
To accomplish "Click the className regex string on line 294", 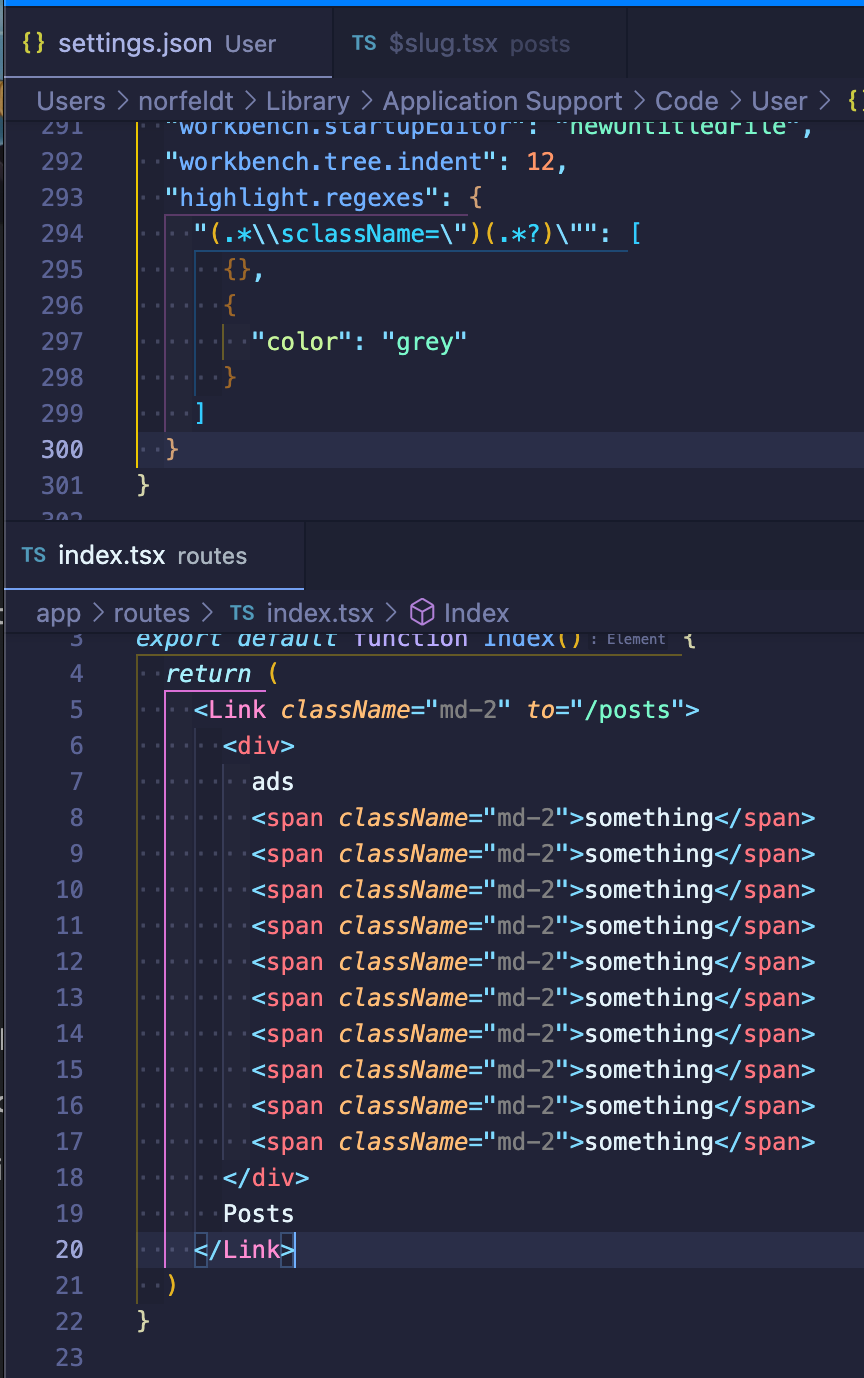I will point(403,233).
